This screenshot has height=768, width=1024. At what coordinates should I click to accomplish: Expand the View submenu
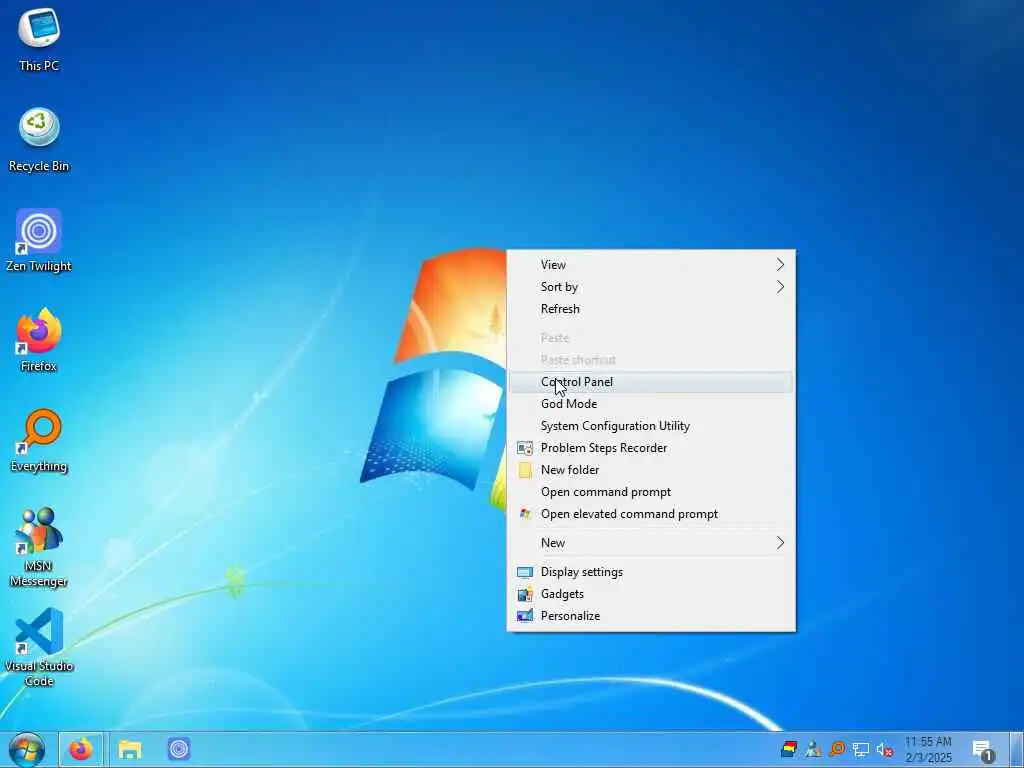point(651,264)
